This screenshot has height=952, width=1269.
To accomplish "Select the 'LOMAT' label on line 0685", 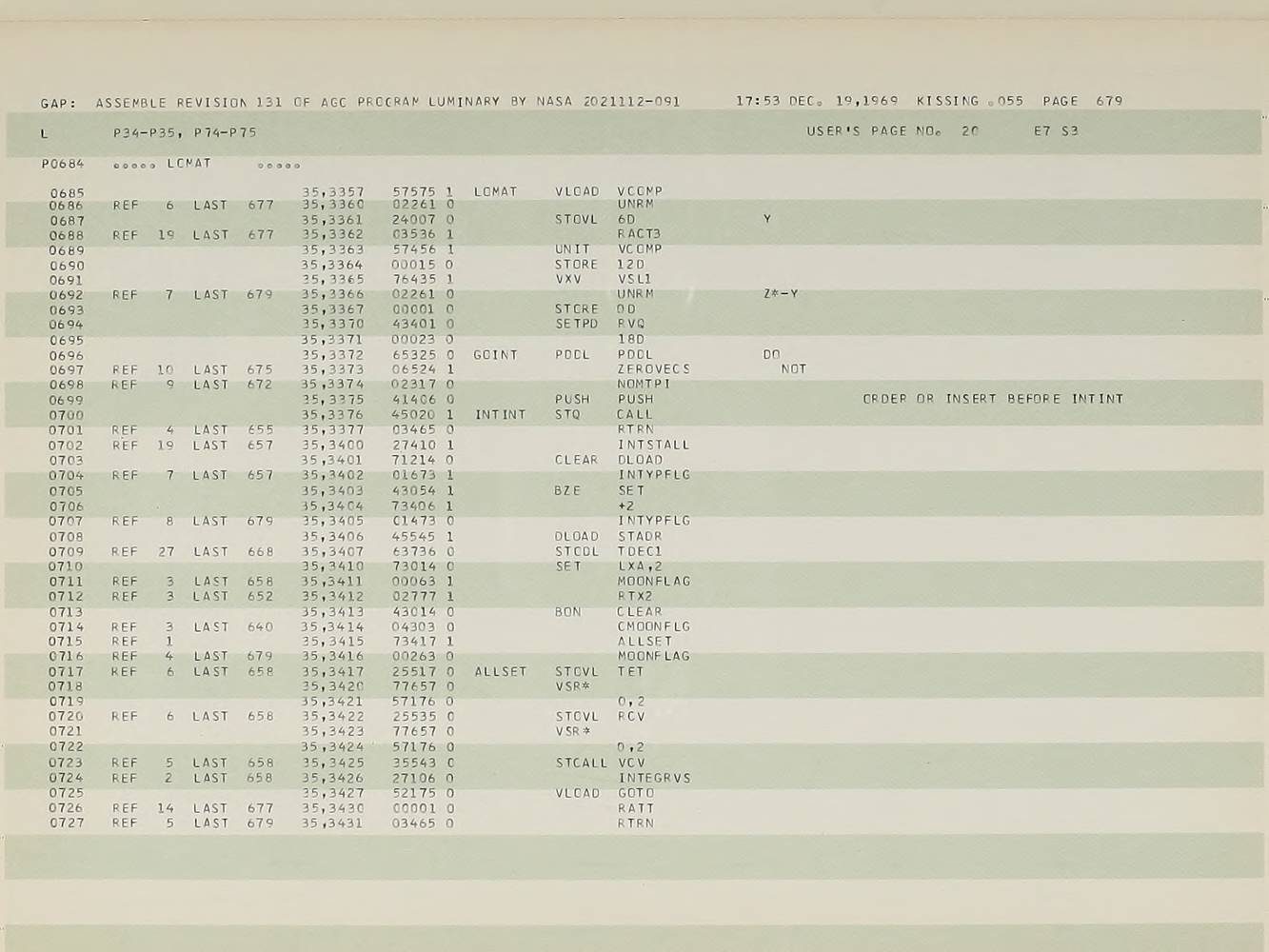I will point(495,192).
